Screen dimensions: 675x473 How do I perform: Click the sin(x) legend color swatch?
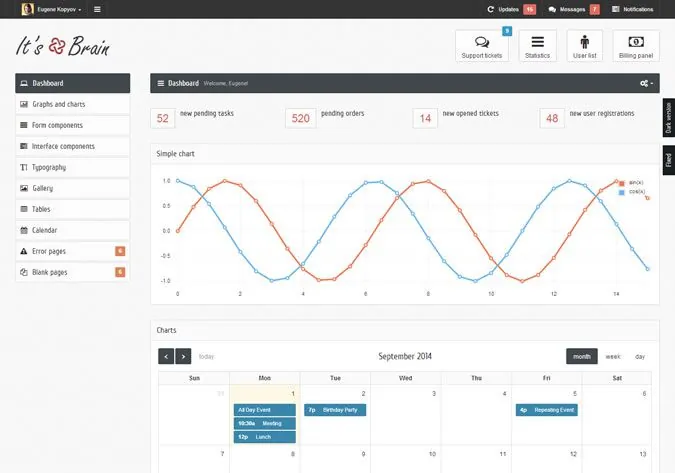pyautogui.click(x=621, y=183)
